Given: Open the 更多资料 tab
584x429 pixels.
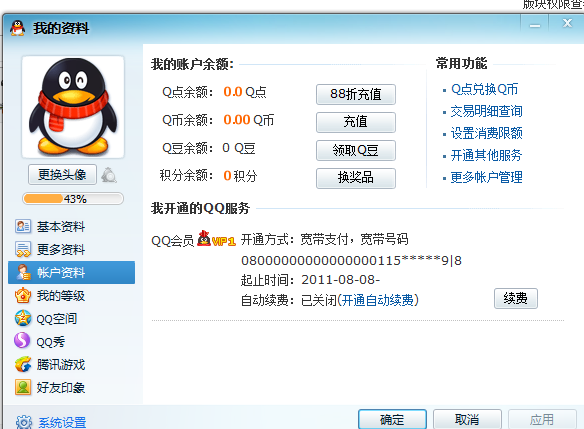Looking at the screenshot, I should [61, 250].
